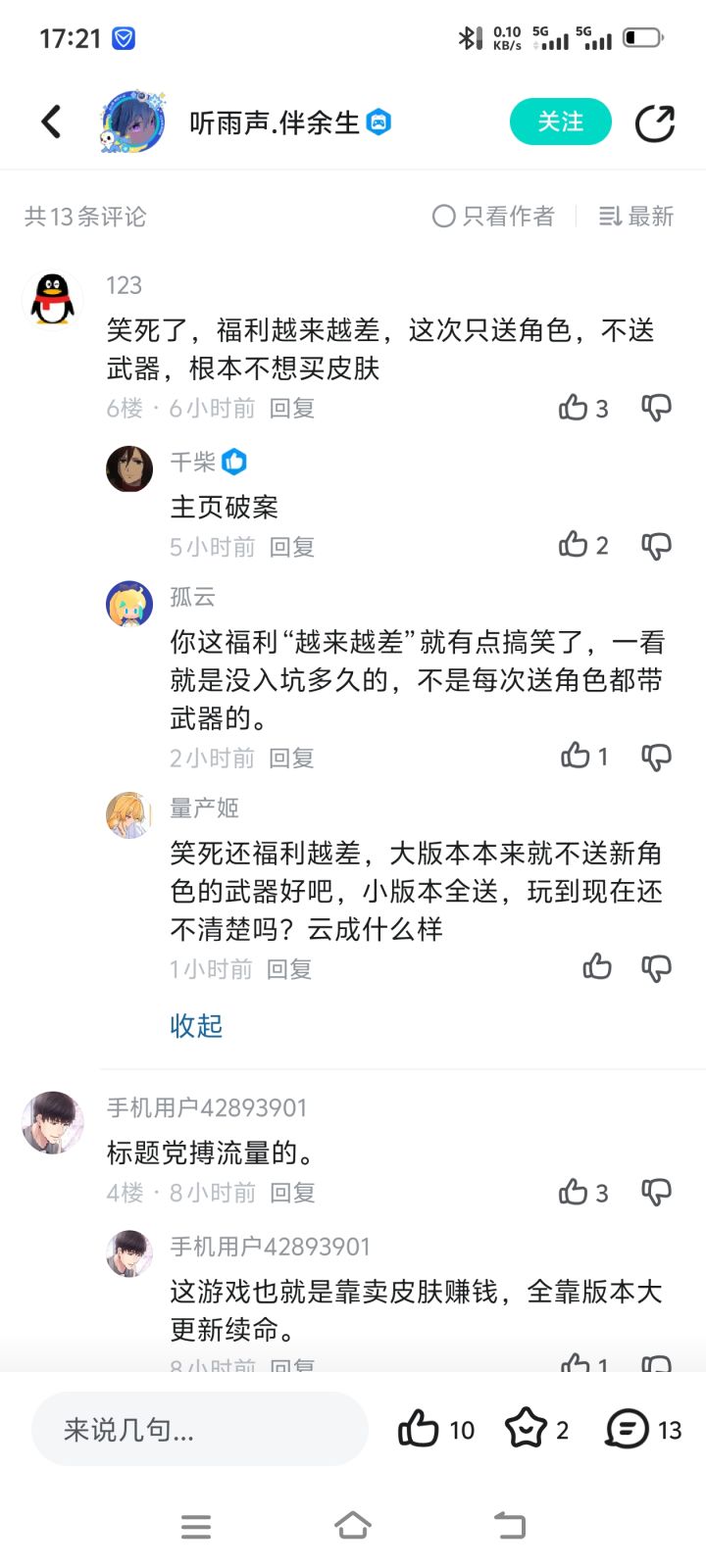Like the comment by 123
The width and height of the screenshot is (706, 1568).
pyautogui.click(x=574, y=408)
